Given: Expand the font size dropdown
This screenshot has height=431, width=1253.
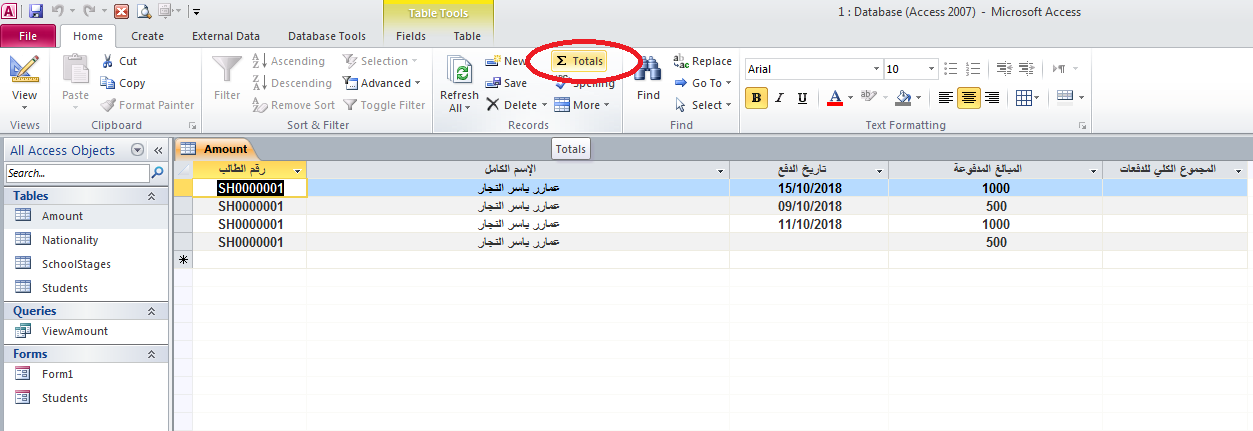Looking at the screenshot, I should pos(930,69).
